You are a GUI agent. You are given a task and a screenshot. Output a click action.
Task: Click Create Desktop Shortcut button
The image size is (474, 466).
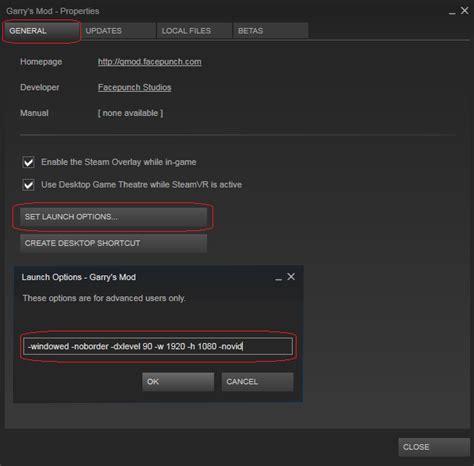[x=113, y=243]
